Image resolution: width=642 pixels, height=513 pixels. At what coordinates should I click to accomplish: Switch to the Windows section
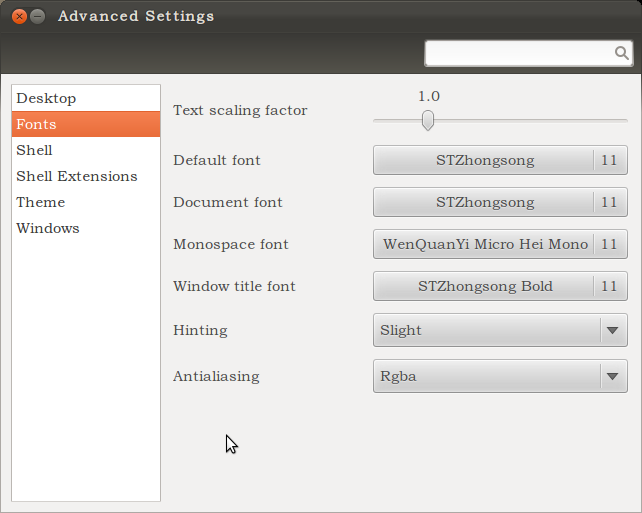pyautogui.click(x=86, y=228)
